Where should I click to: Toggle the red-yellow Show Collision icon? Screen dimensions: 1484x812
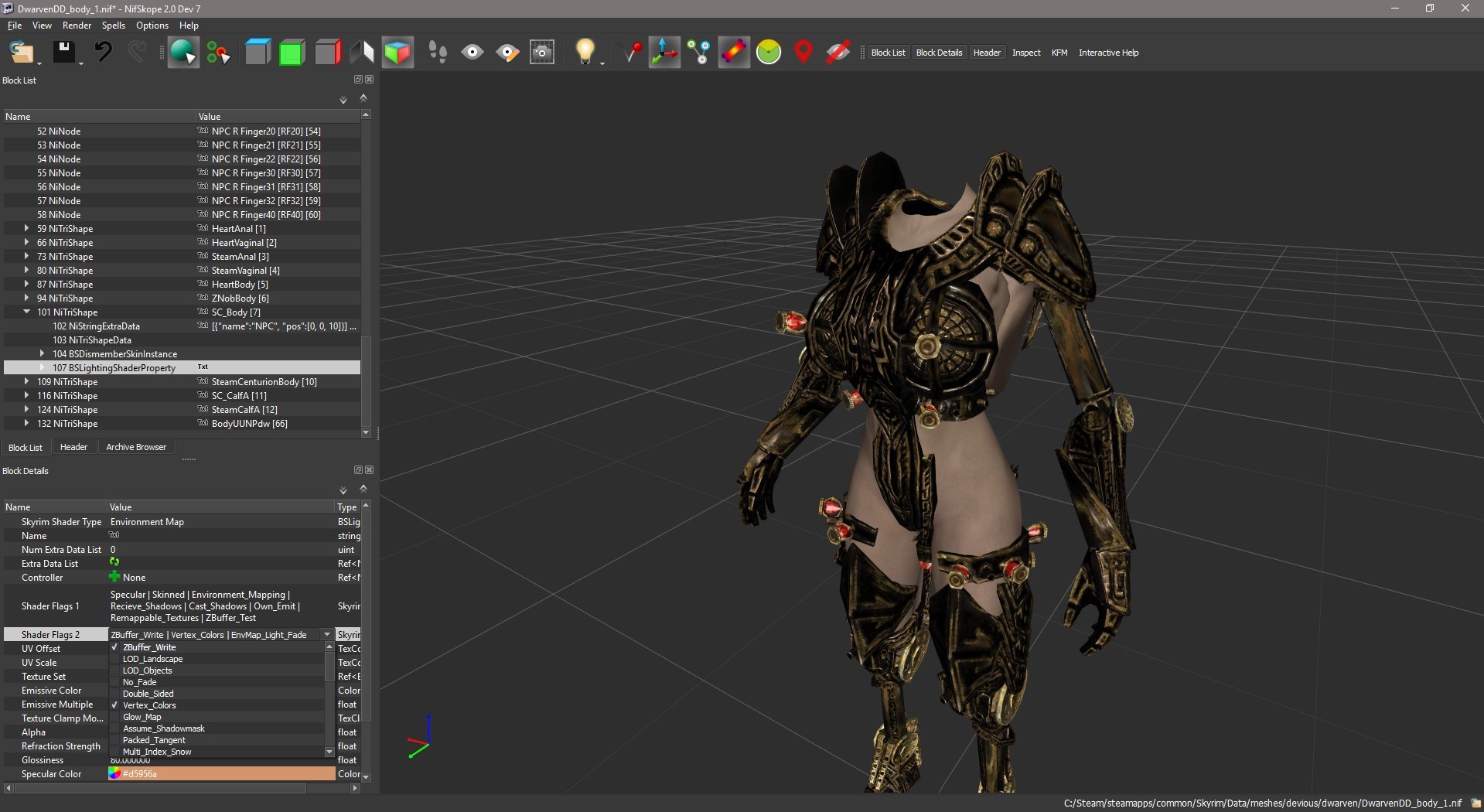click(x=734, y=53)
